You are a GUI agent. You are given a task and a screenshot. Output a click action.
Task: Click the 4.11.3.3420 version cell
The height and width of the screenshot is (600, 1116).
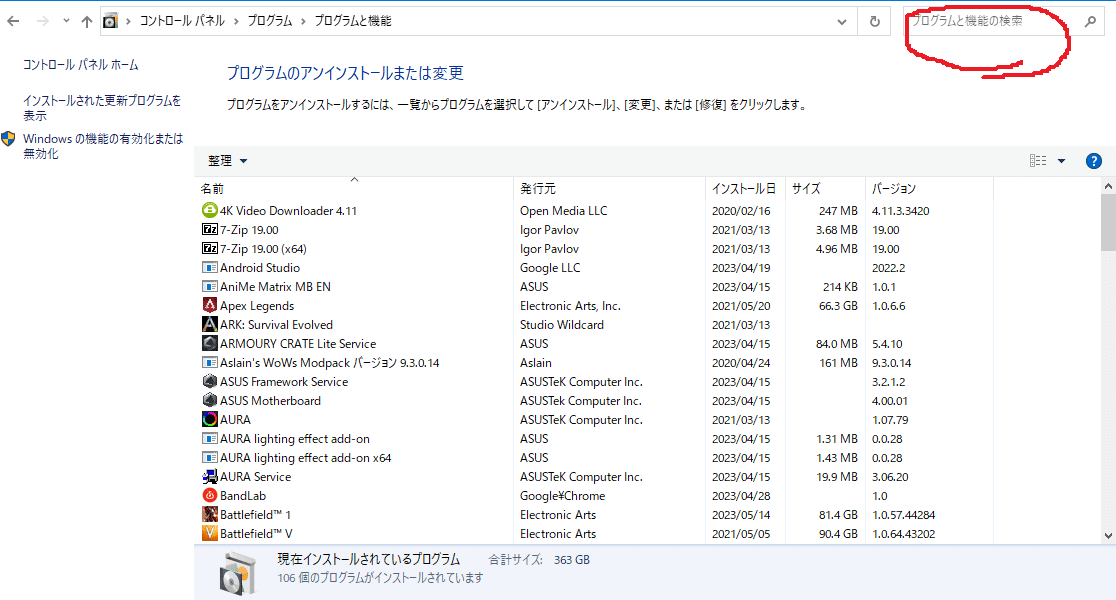coord(900,211)
